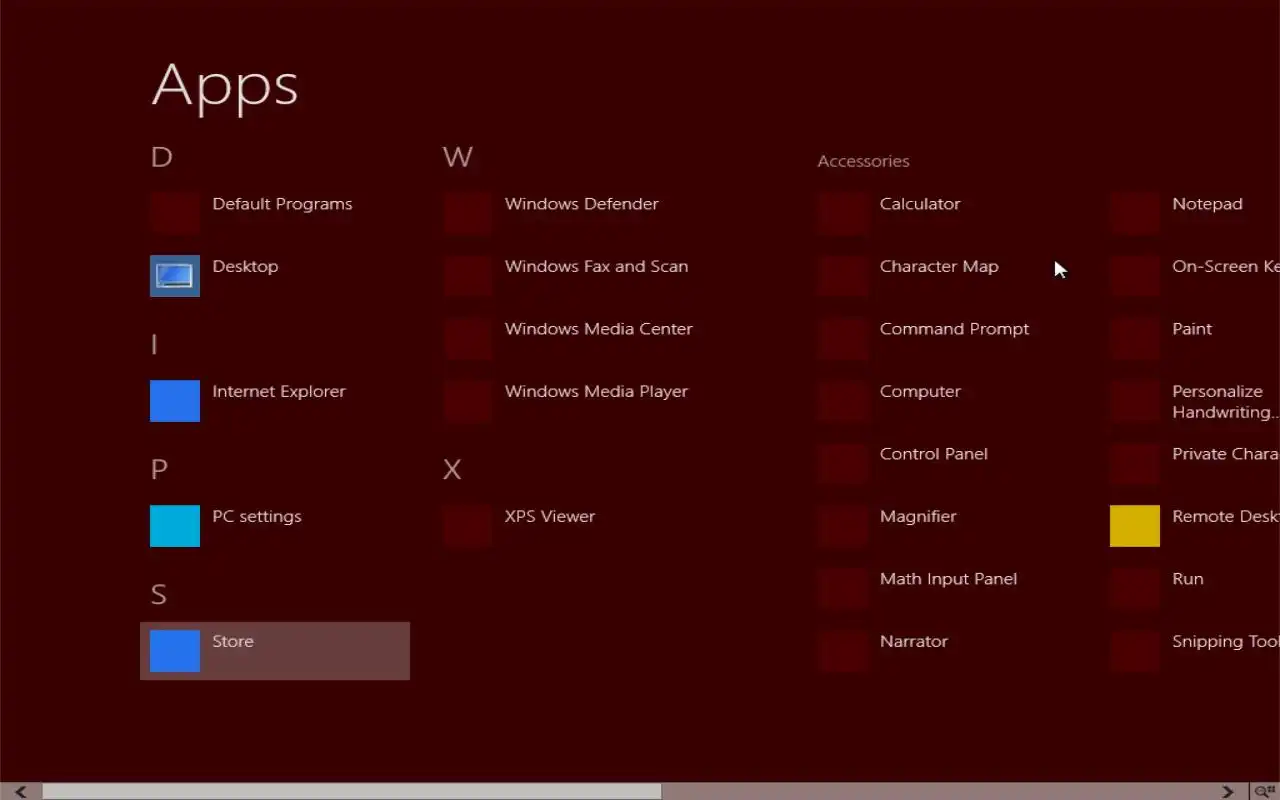The width and height of the screenshot is (1280, 800).
Task: Click the Snipping Tool tile icon
Action: coord(1135,651)
